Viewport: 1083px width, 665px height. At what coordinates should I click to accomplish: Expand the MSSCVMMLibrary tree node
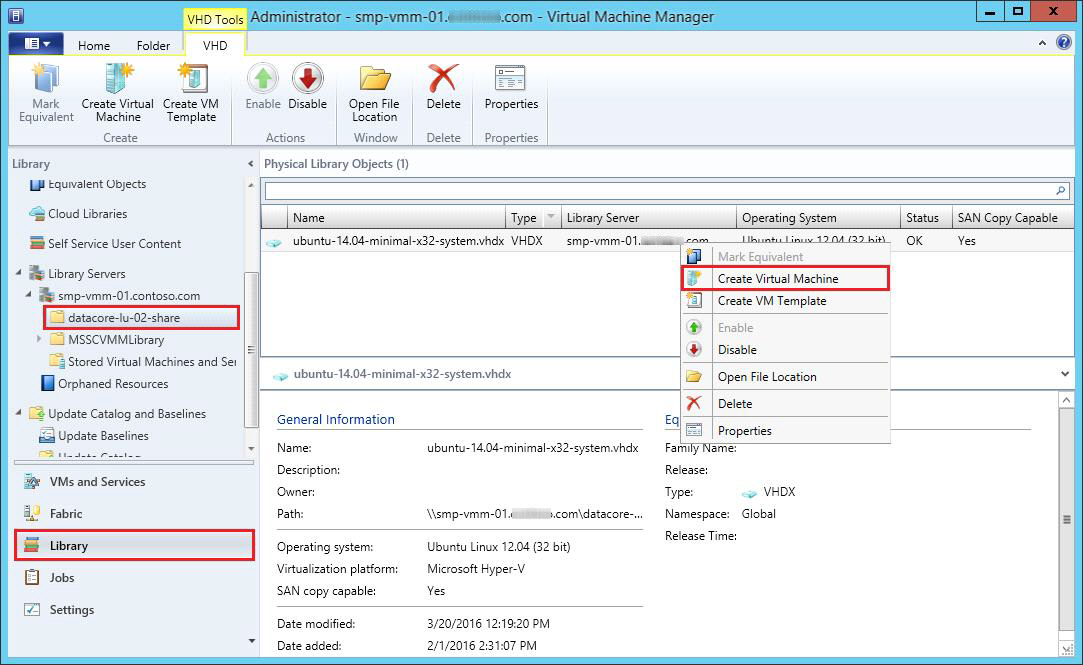(x=39, y=340)
